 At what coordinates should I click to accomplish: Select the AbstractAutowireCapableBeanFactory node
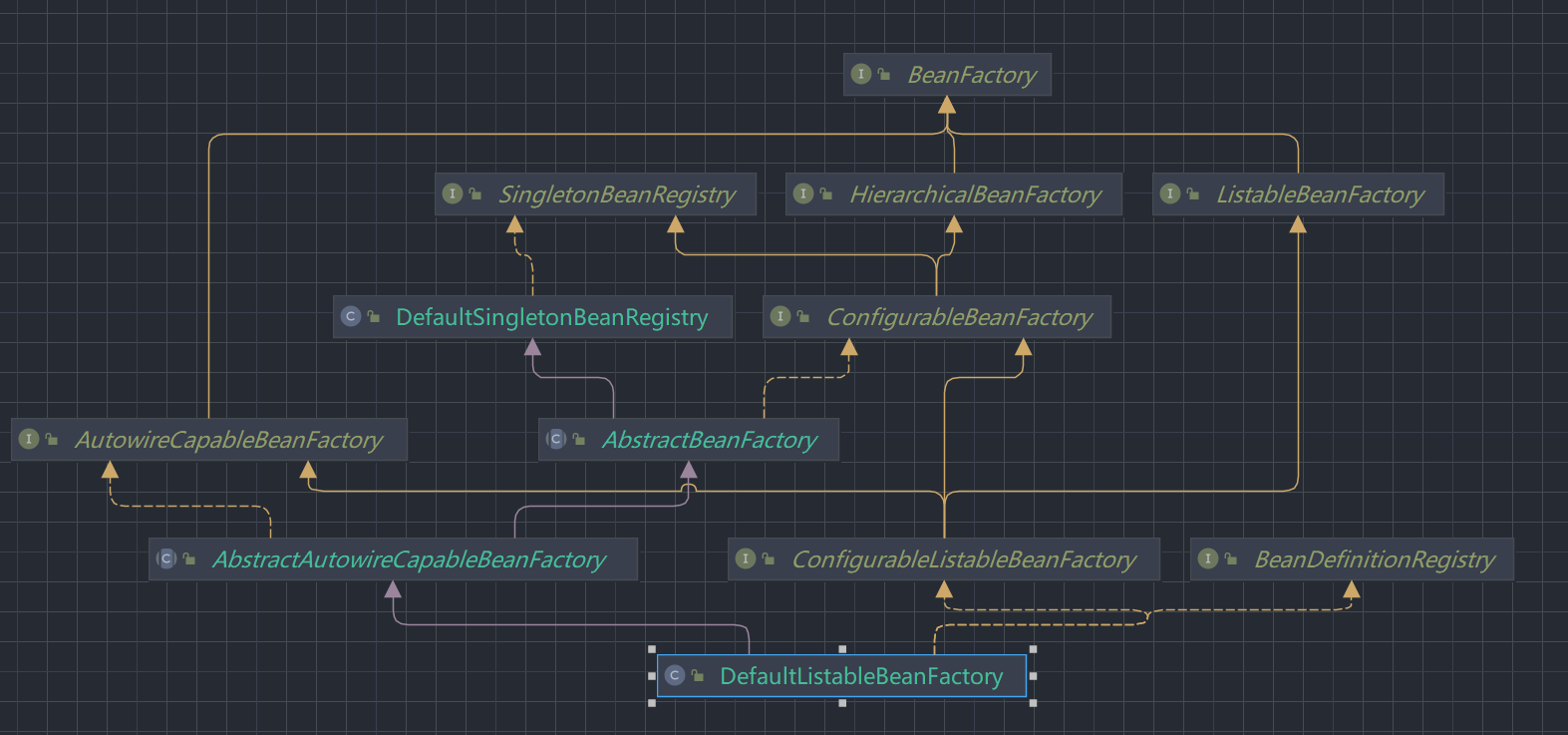pyautogui.click(x=393, y=559)
